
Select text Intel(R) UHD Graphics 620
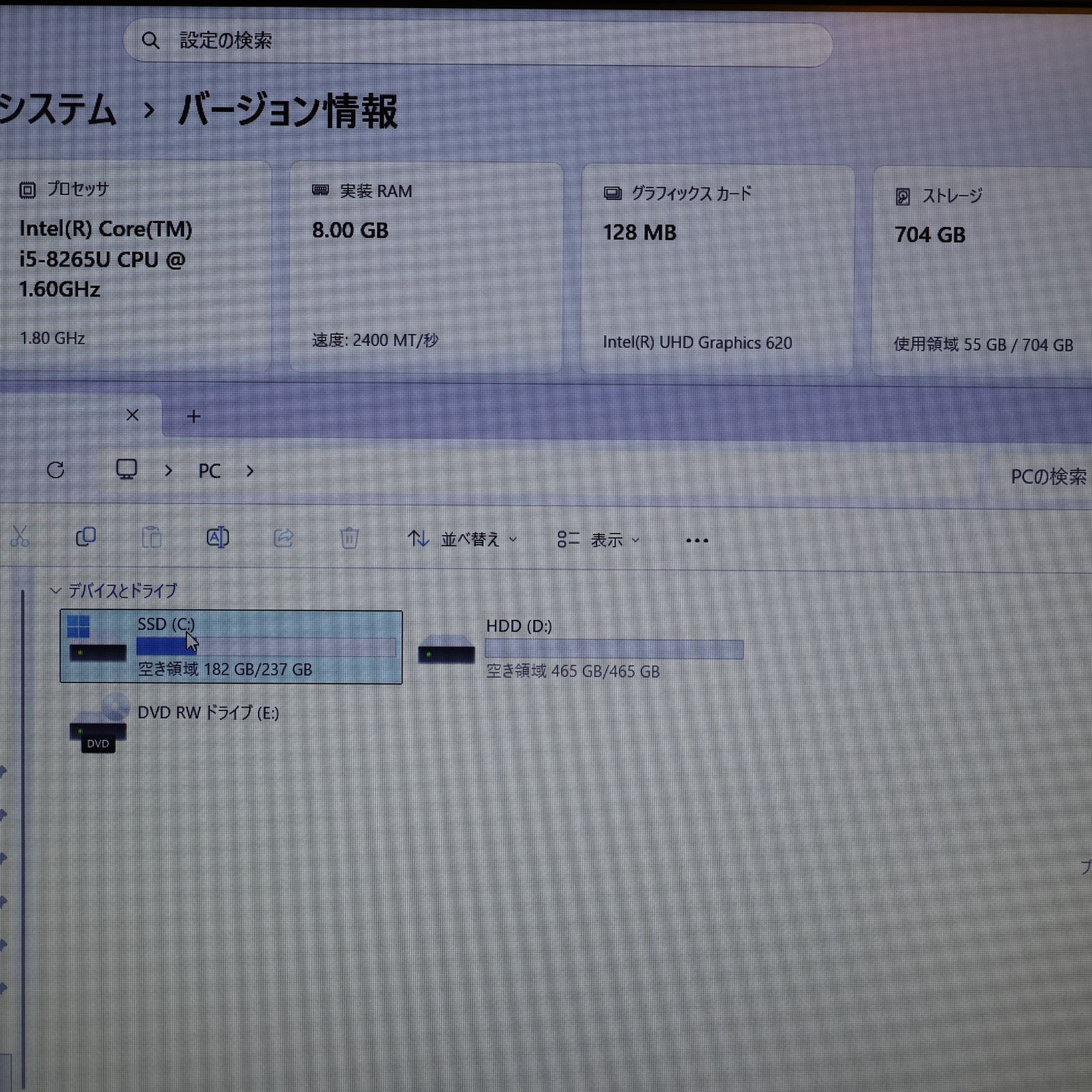point(698,343)
